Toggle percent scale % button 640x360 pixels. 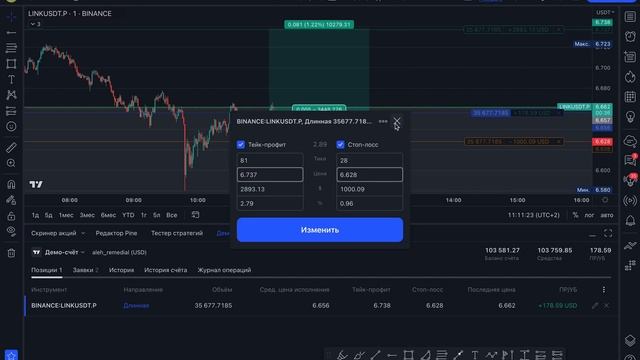tap(575, 215)
